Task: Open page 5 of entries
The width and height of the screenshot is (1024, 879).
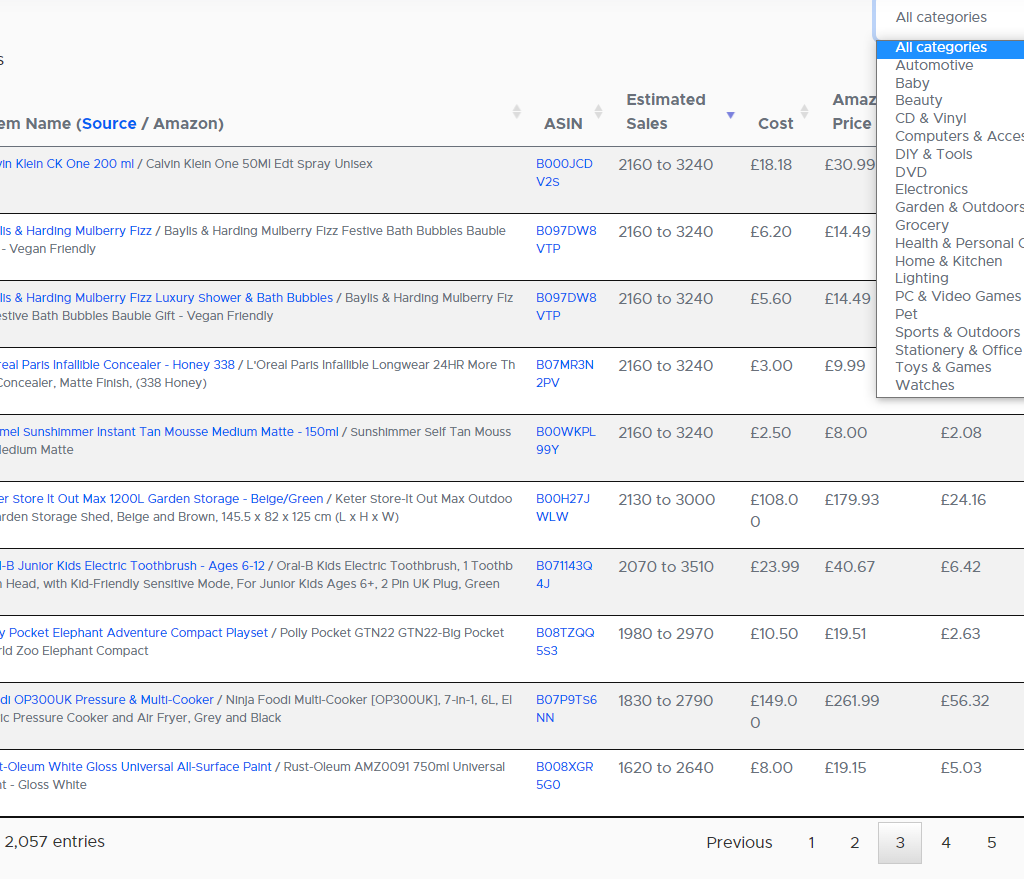Action: pos(991,842)
